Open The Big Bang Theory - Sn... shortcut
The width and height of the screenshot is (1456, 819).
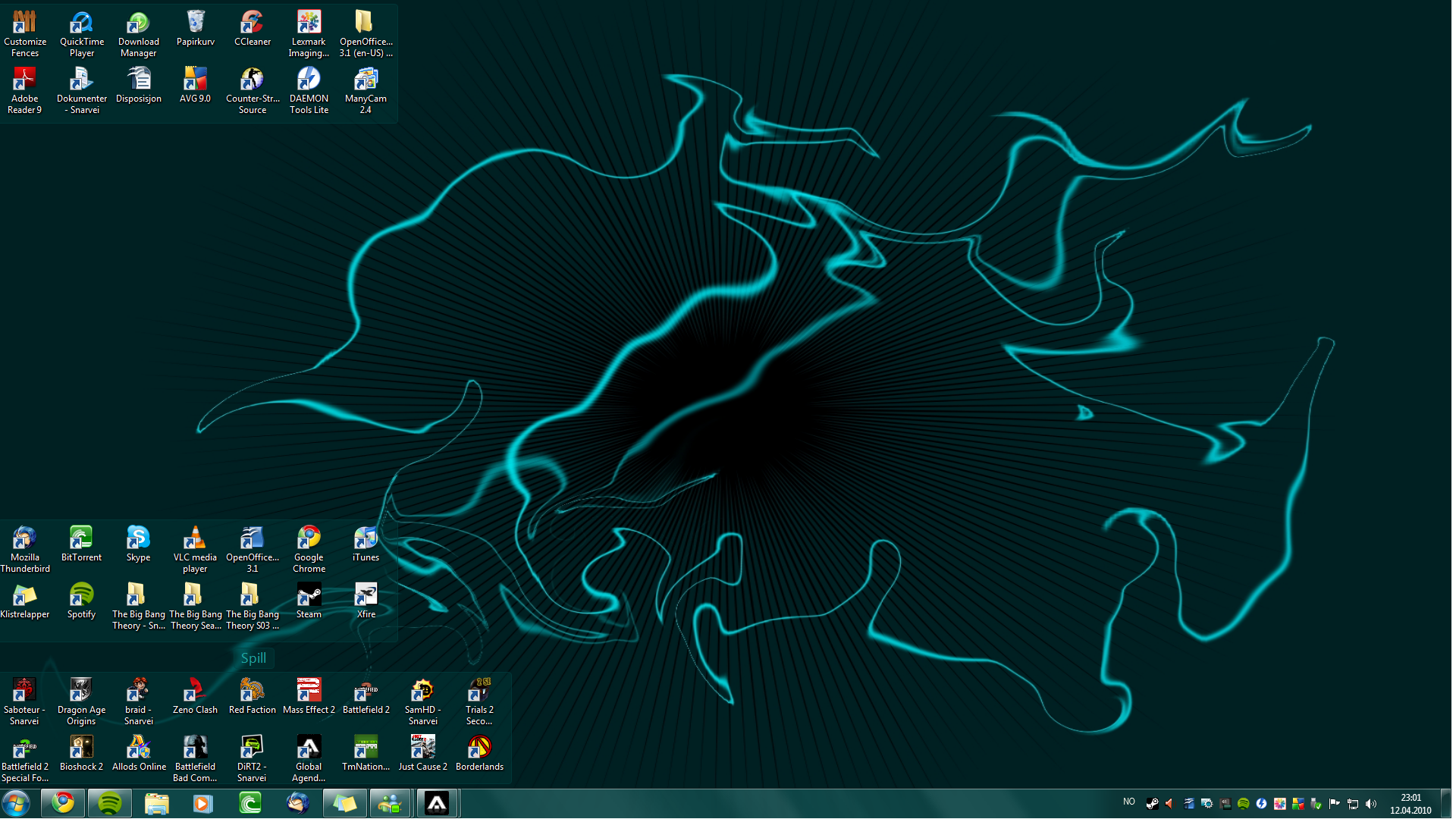[x=139, y=607]
